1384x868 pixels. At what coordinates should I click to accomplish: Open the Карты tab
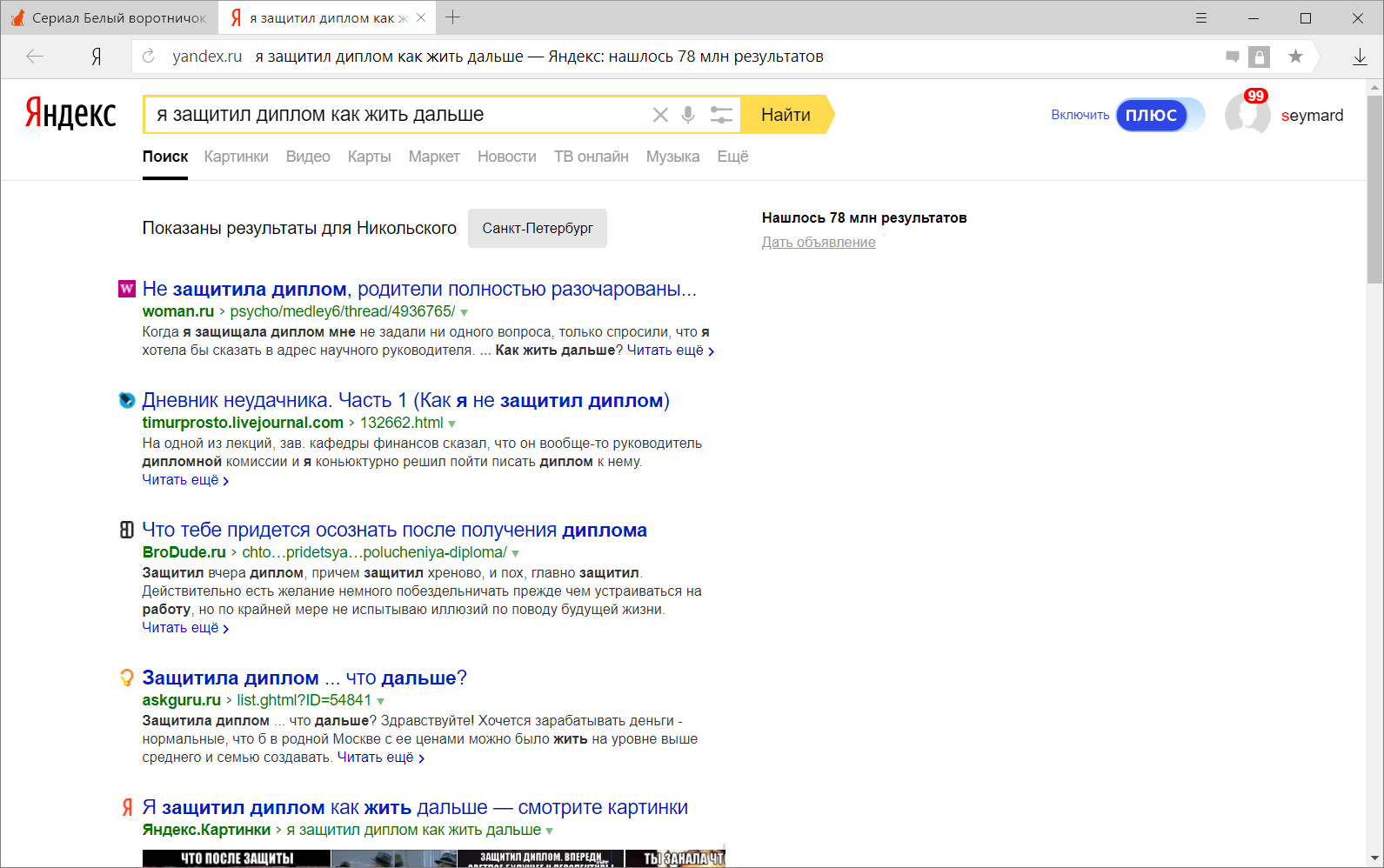(x=370, y=157)
